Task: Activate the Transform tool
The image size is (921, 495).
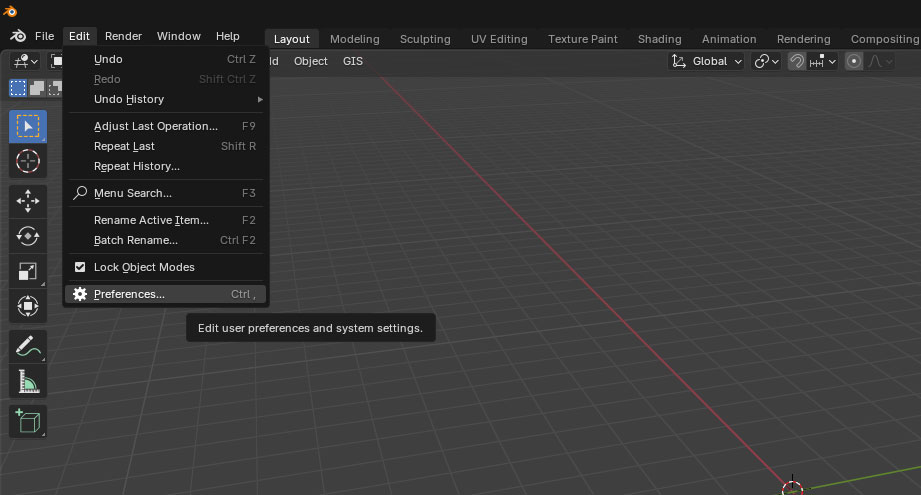Action: click(28, 306)
